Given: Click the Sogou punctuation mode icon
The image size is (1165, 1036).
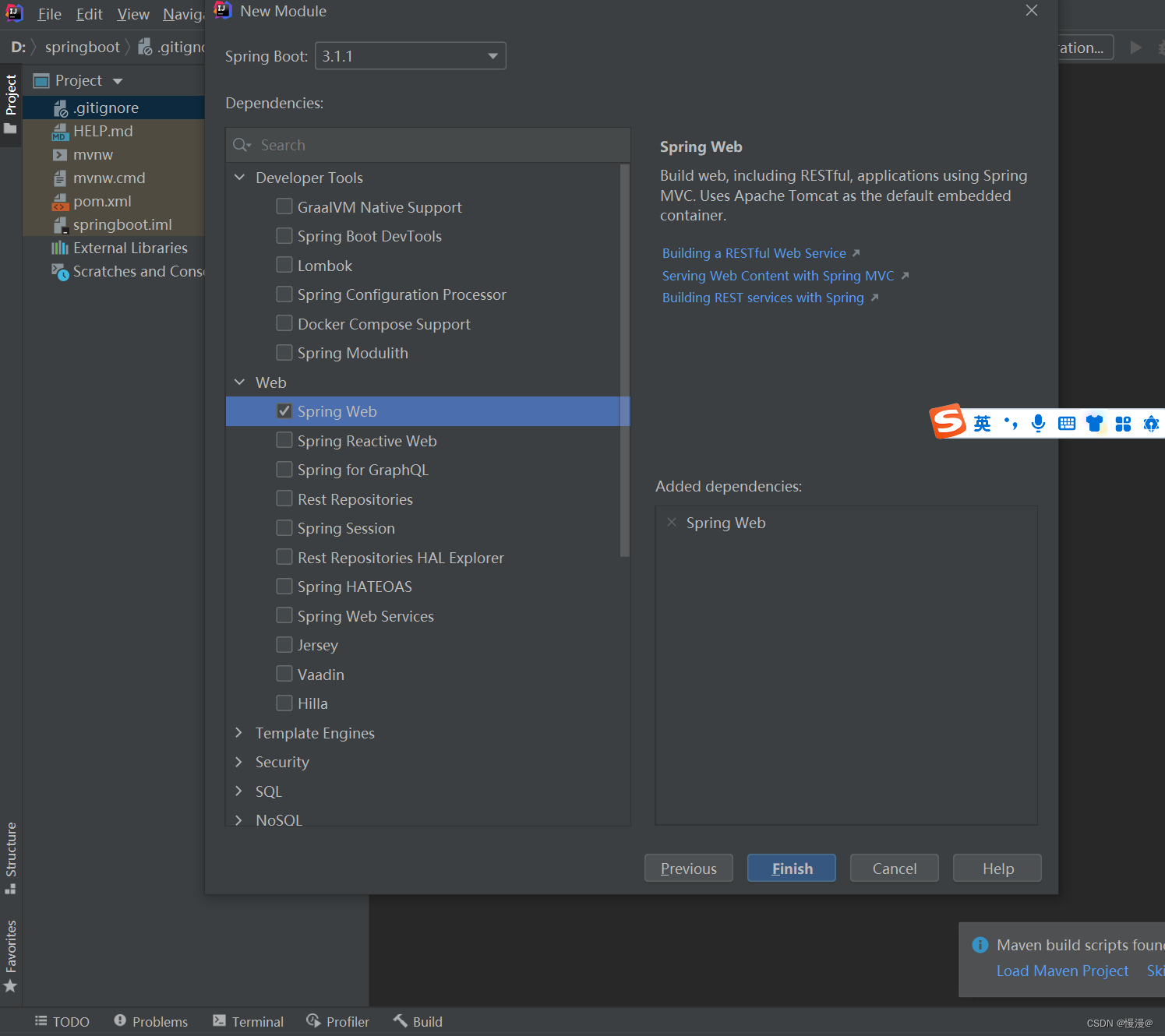Looking at the screenshot, I should pos(1011,424).
